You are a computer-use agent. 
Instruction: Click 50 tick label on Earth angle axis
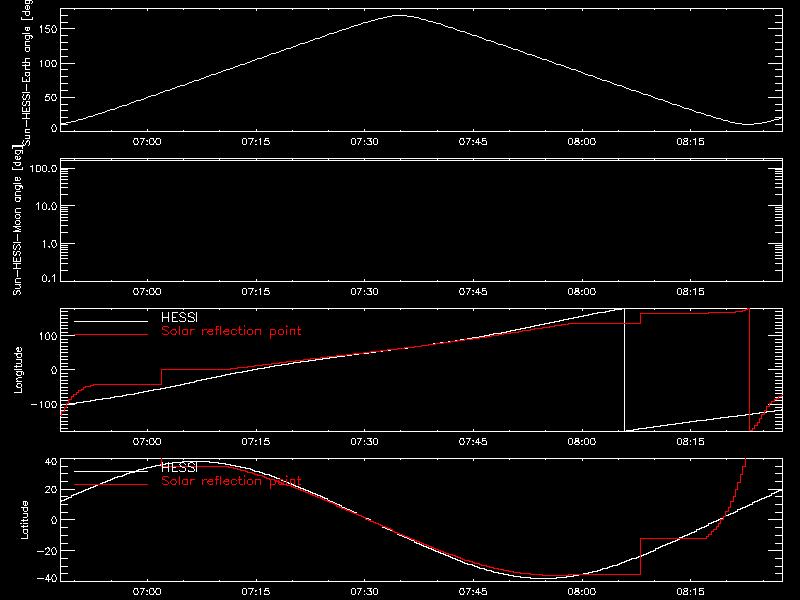(51, 97)
